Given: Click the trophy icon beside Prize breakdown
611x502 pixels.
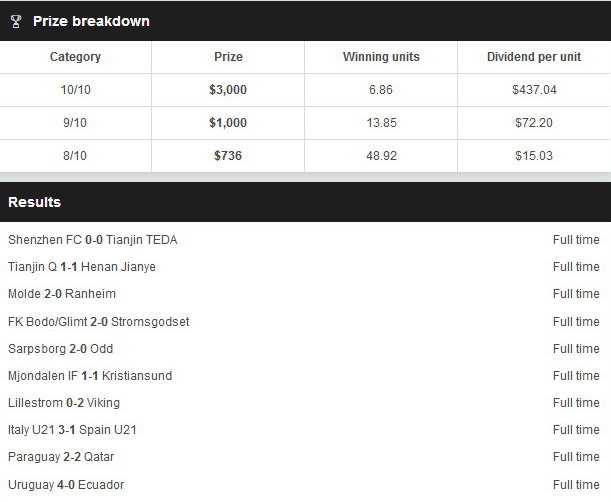Looking at the screenshot, I should coord(16,21).
